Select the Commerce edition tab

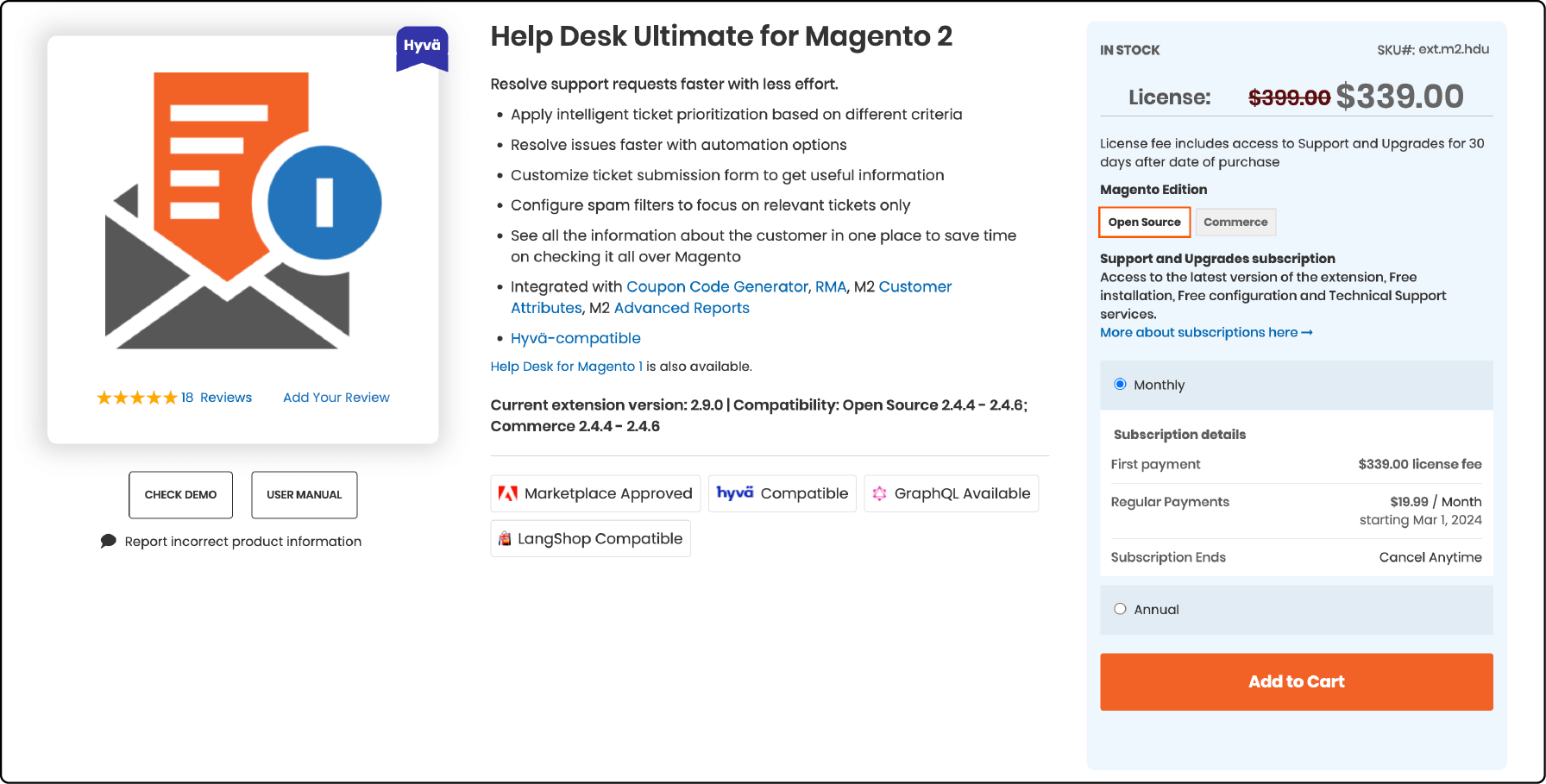click(x=1235, y=222)
